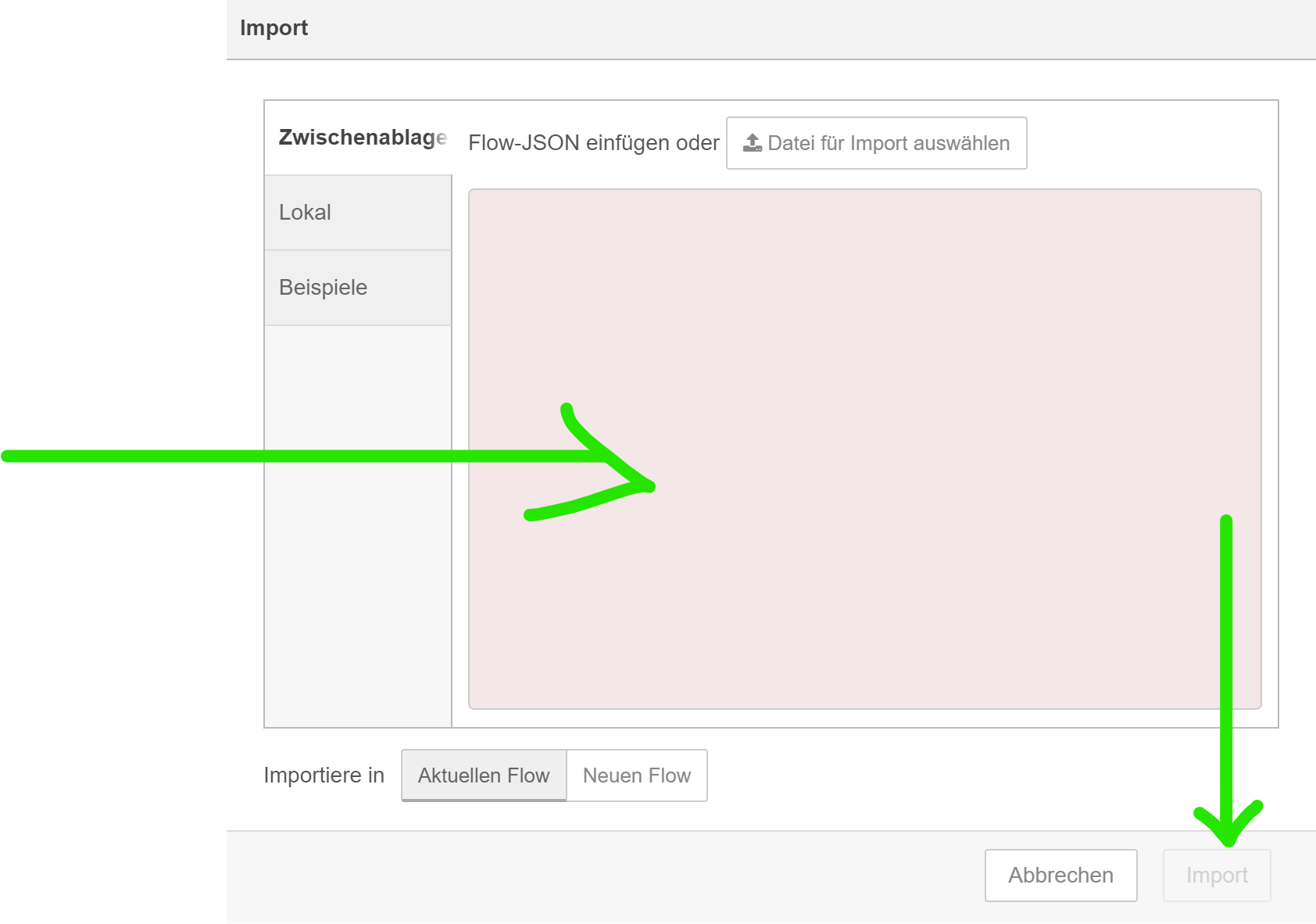This screenshot has height=924, width=1316.
Task: Toggle import into Neuen Flow
Action: [637, 775]
